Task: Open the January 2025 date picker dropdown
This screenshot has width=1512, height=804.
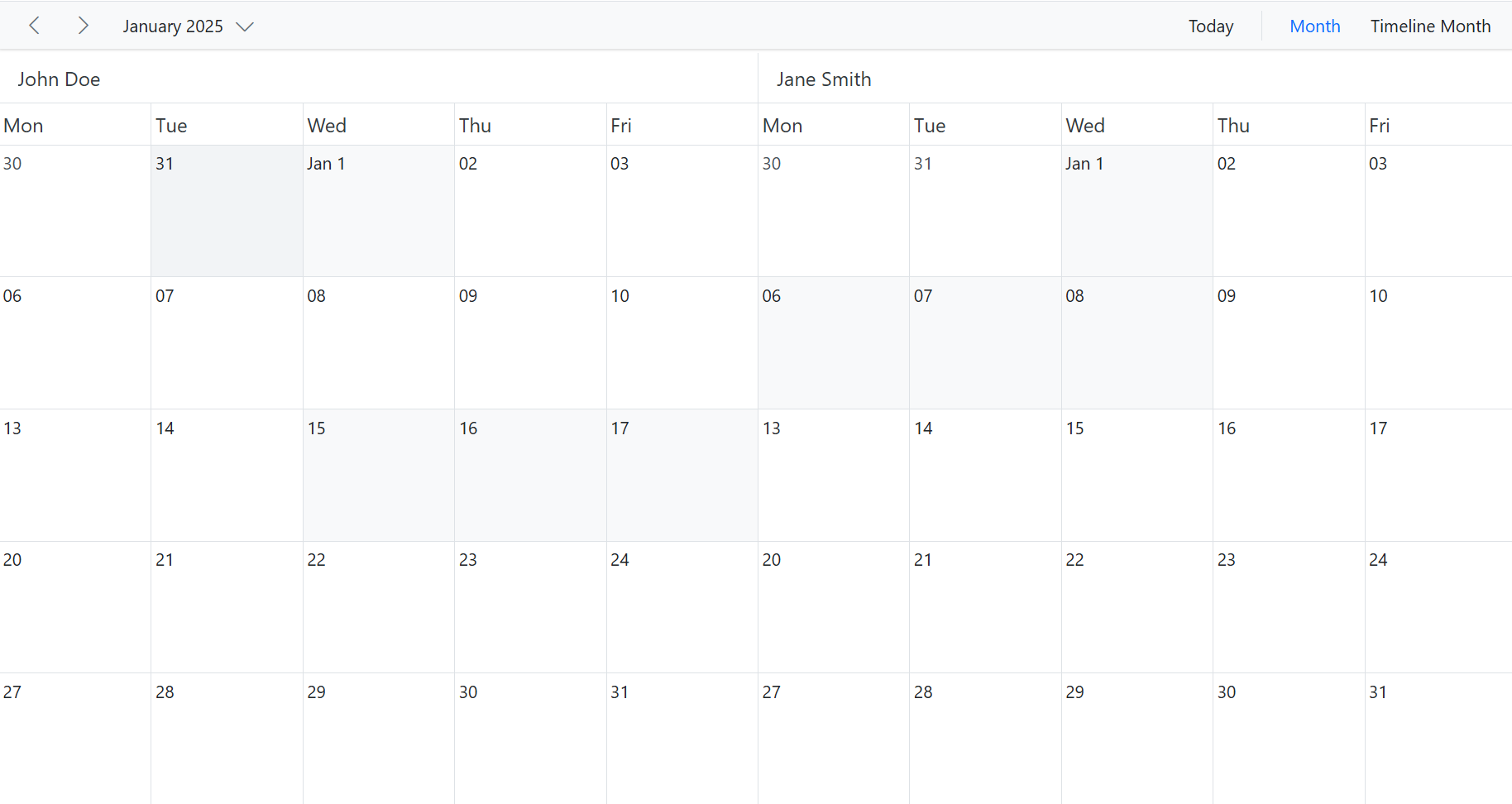Action: [188, 26]
